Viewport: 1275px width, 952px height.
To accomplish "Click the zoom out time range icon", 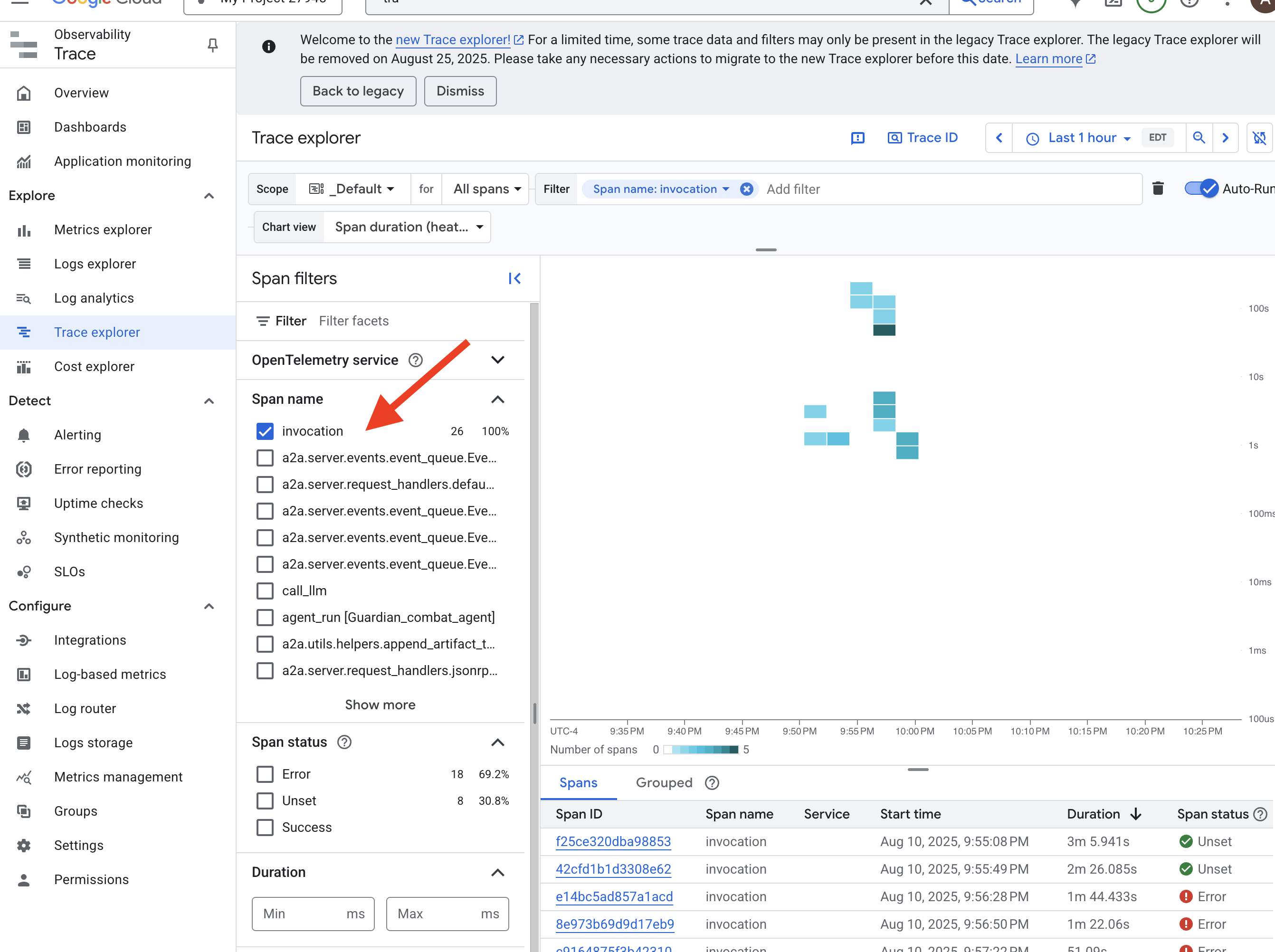I will tap(1199, 138).
